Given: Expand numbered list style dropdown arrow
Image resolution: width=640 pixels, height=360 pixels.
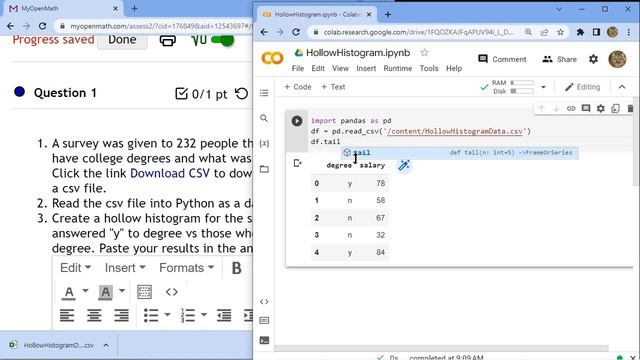Looking at the screenshot, I should [204, 315].
